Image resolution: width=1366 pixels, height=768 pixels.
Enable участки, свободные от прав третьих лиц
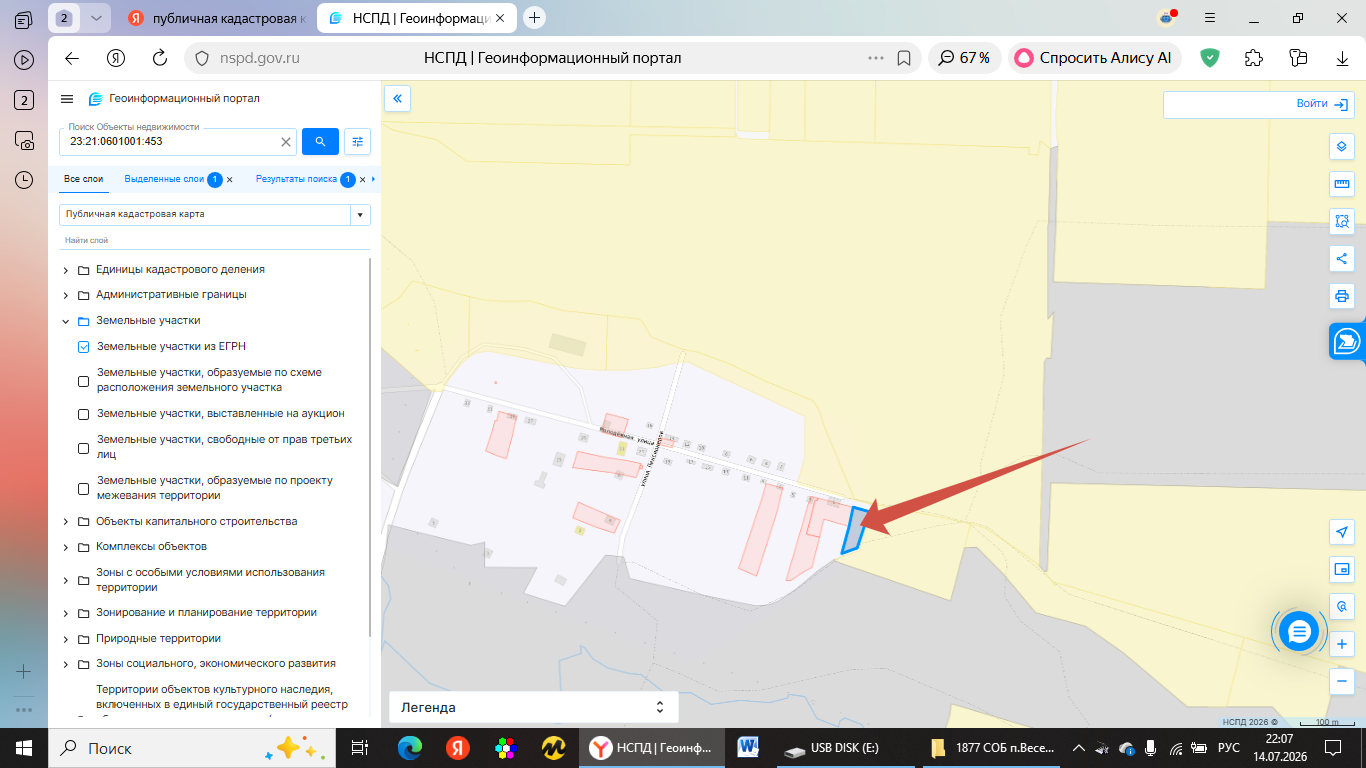pyautogui.click(x=84, y=448)
